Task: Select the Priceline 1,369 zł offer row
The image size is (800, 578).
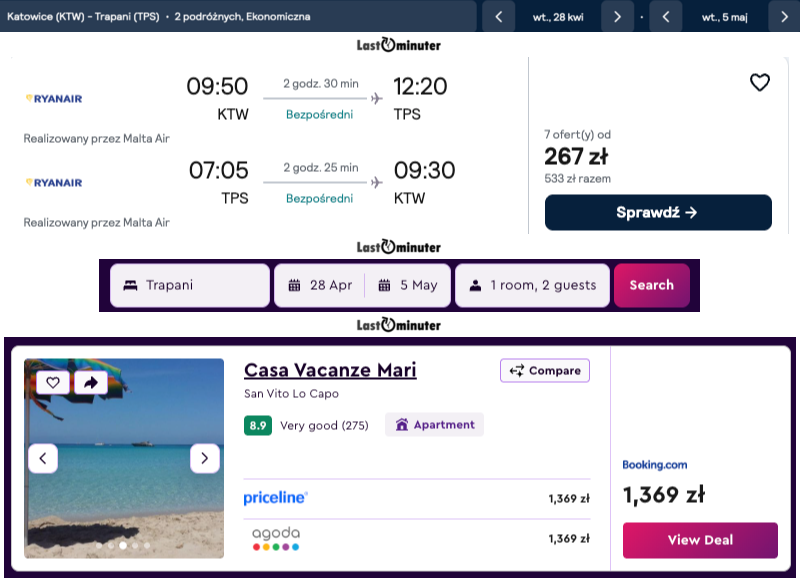Action: click(417, 498)
